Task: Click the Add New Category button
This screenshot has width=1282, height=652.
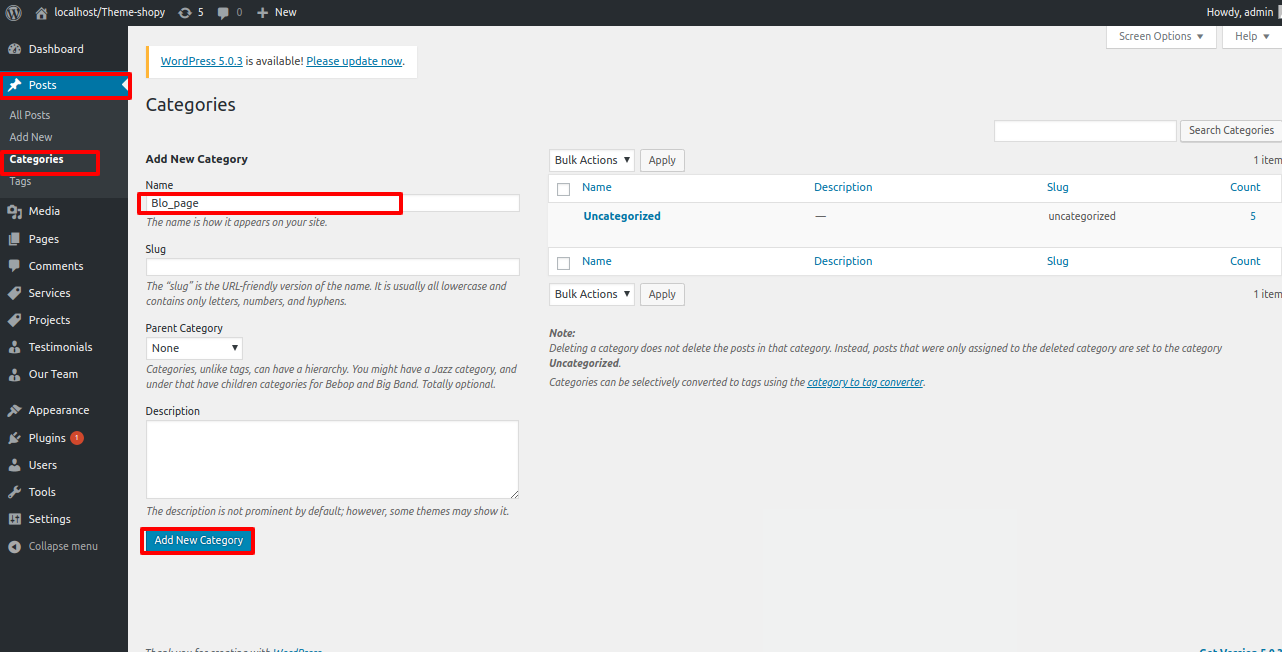Action: (198, 540)
